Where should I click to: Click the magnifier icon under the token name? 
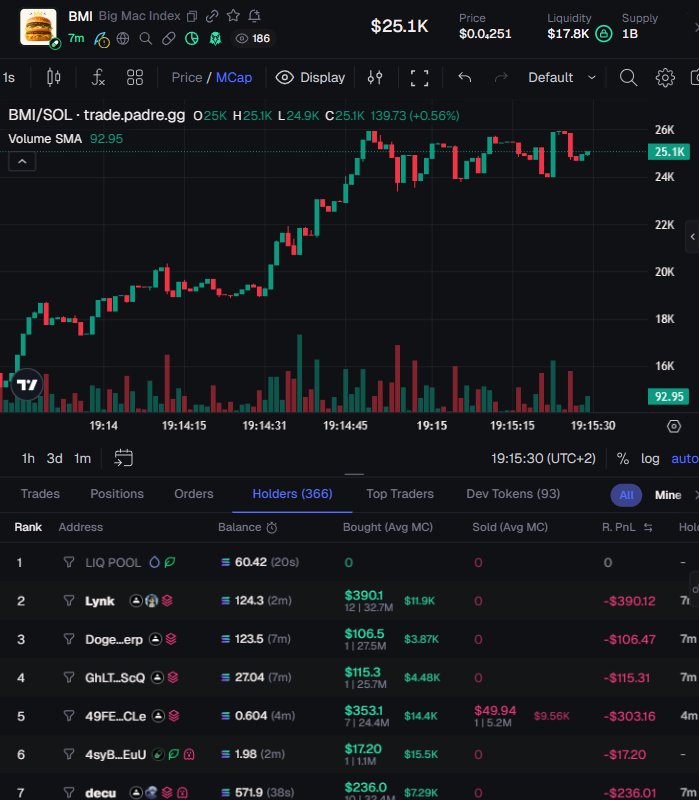pyautogui.click(x=145, y=38)
